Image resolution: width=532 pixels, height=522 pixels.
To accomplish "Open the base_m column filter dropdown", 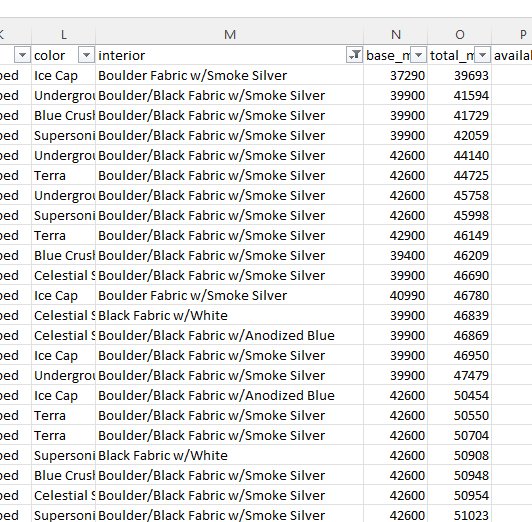I will click(418, 55).
